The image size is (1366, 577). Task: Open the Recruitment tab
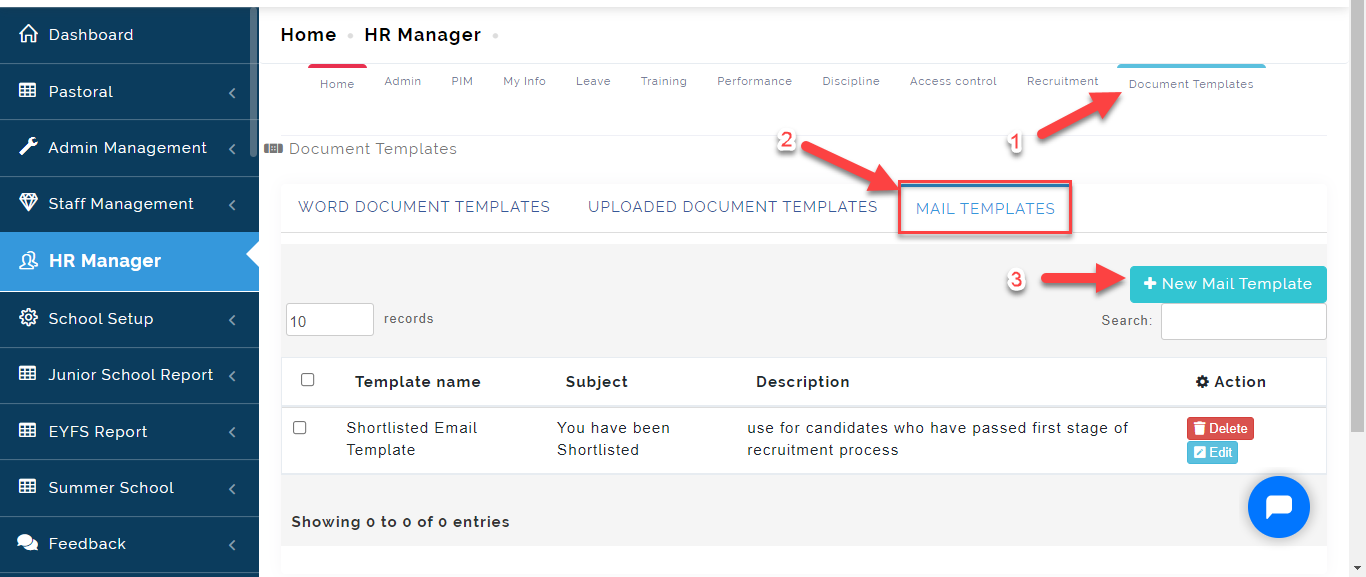pyautogui.click(x=1062, y=81)
